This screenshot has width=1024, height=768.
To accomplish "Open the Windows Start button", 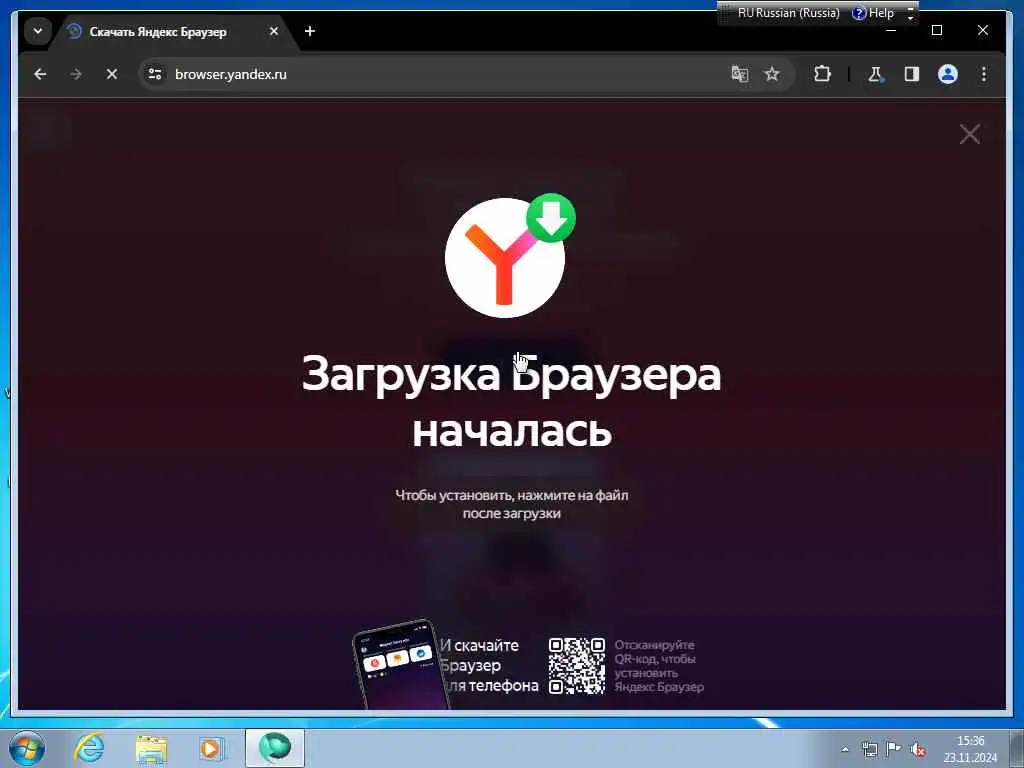I will 27,748.
